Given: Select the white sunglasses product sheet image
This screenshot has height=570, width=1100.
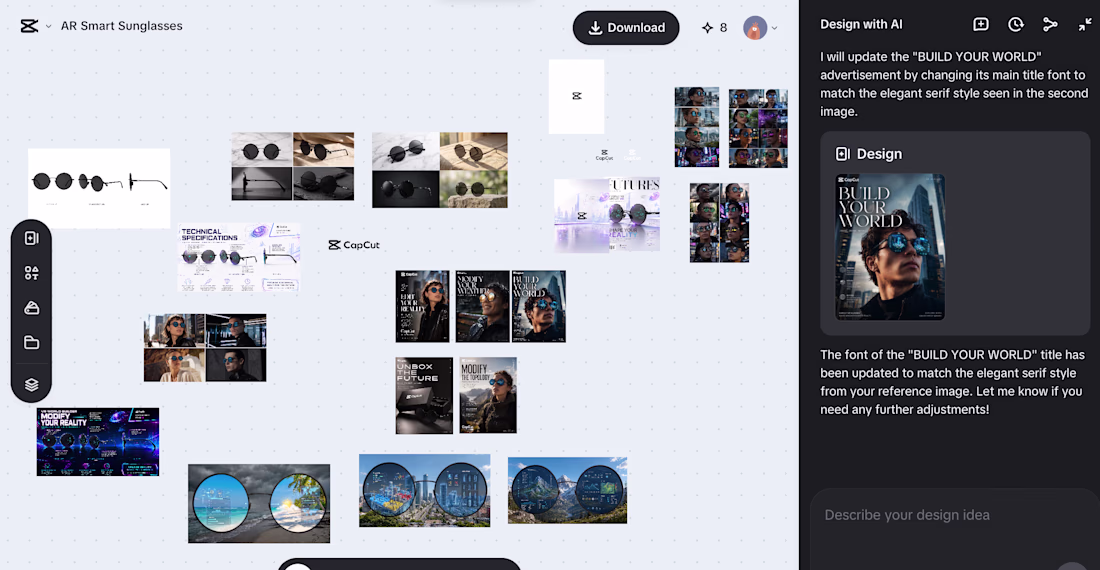Looking at the screenshot, I should [x=99, y=188].
